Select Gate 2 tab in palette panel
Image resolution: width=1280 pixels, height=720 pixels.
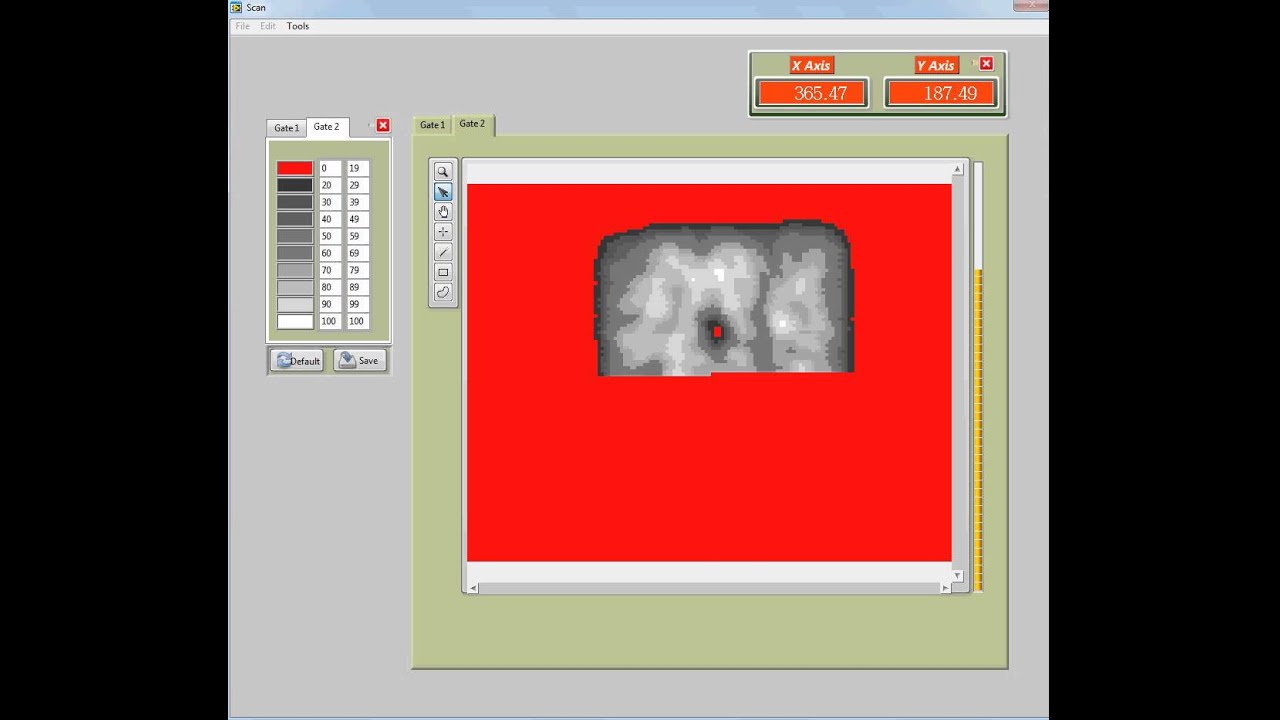[x=327, y=127]
